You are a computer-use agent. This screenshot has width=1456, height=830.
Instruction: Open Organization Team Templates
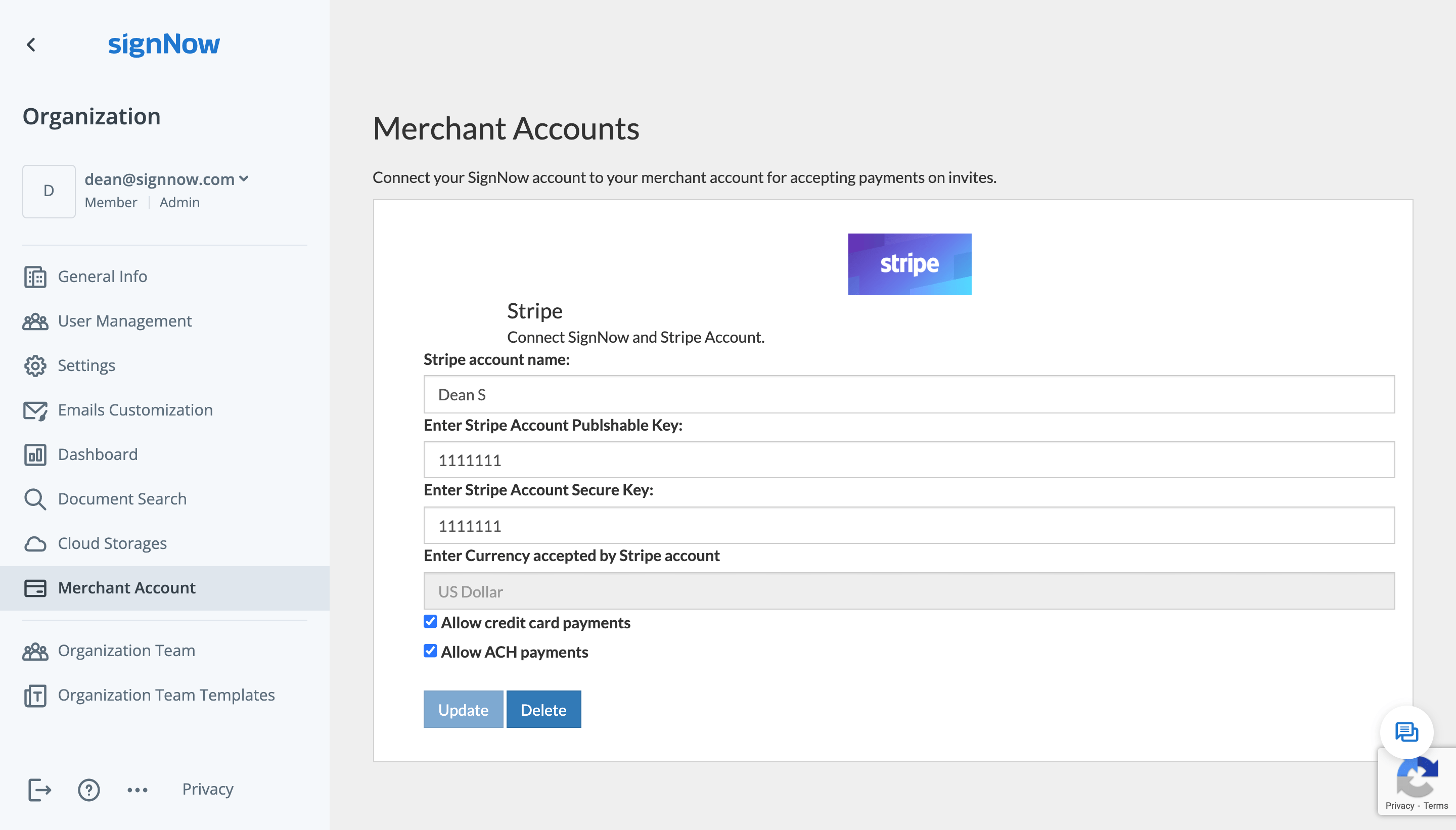(166, 695)
